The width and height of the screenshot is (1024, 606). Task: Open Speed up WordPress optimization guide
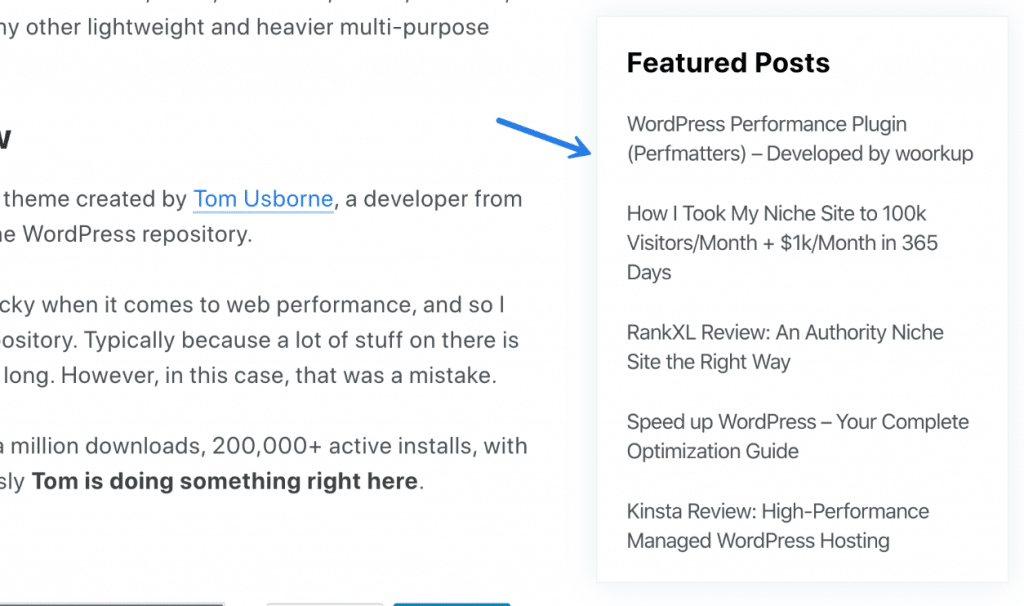[797, 436]
